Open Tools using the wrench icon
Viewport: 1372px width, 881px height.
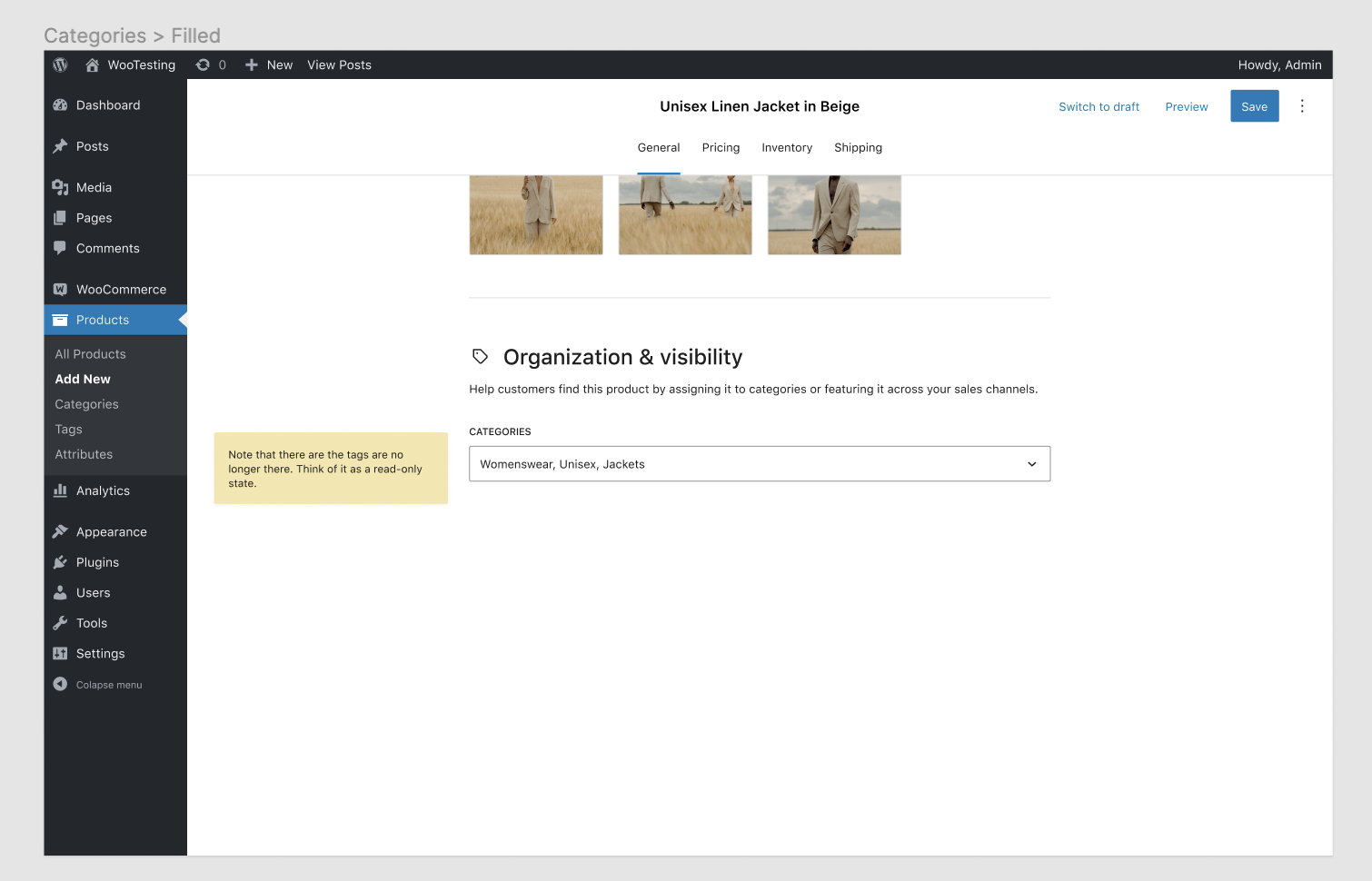click(60, 623)
